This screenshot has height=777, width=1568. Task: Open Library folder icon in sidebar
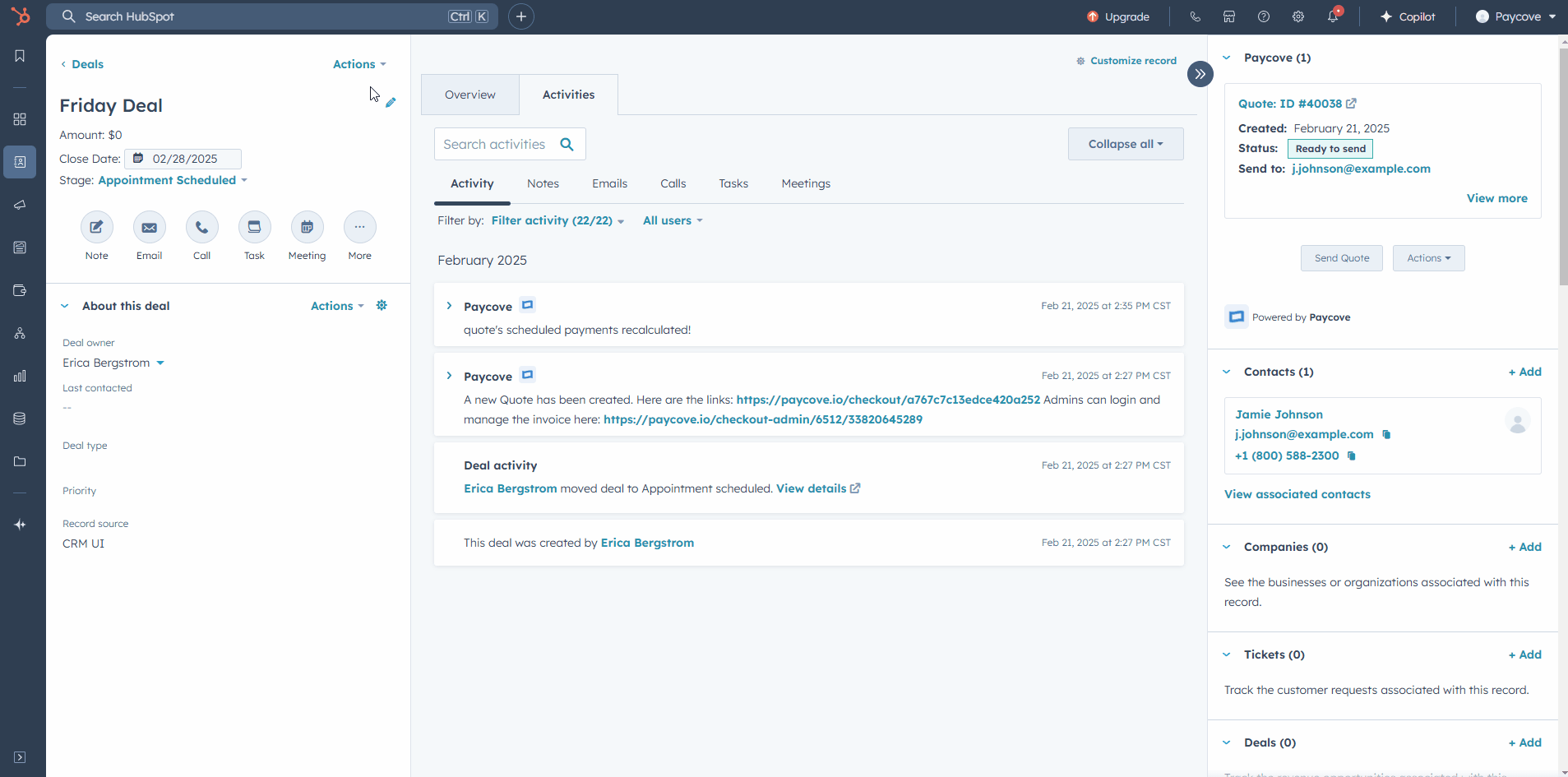[x=20, y=461]
